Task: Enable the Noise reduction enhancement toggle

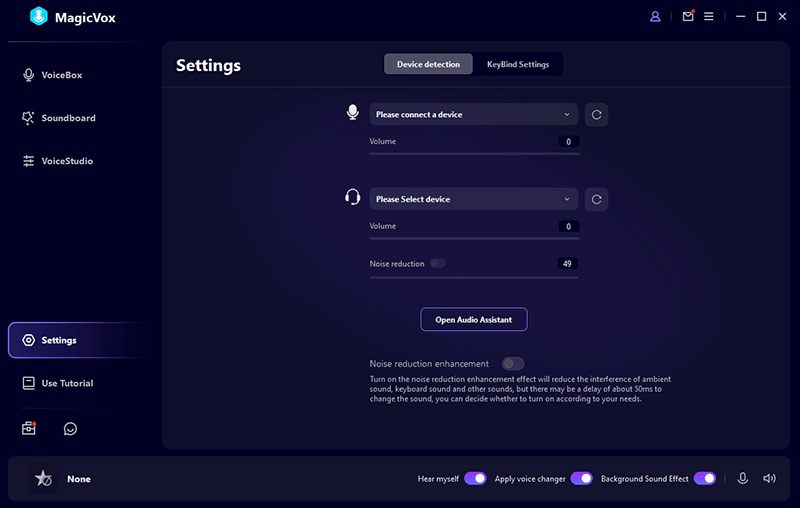Action: (512, 364)
